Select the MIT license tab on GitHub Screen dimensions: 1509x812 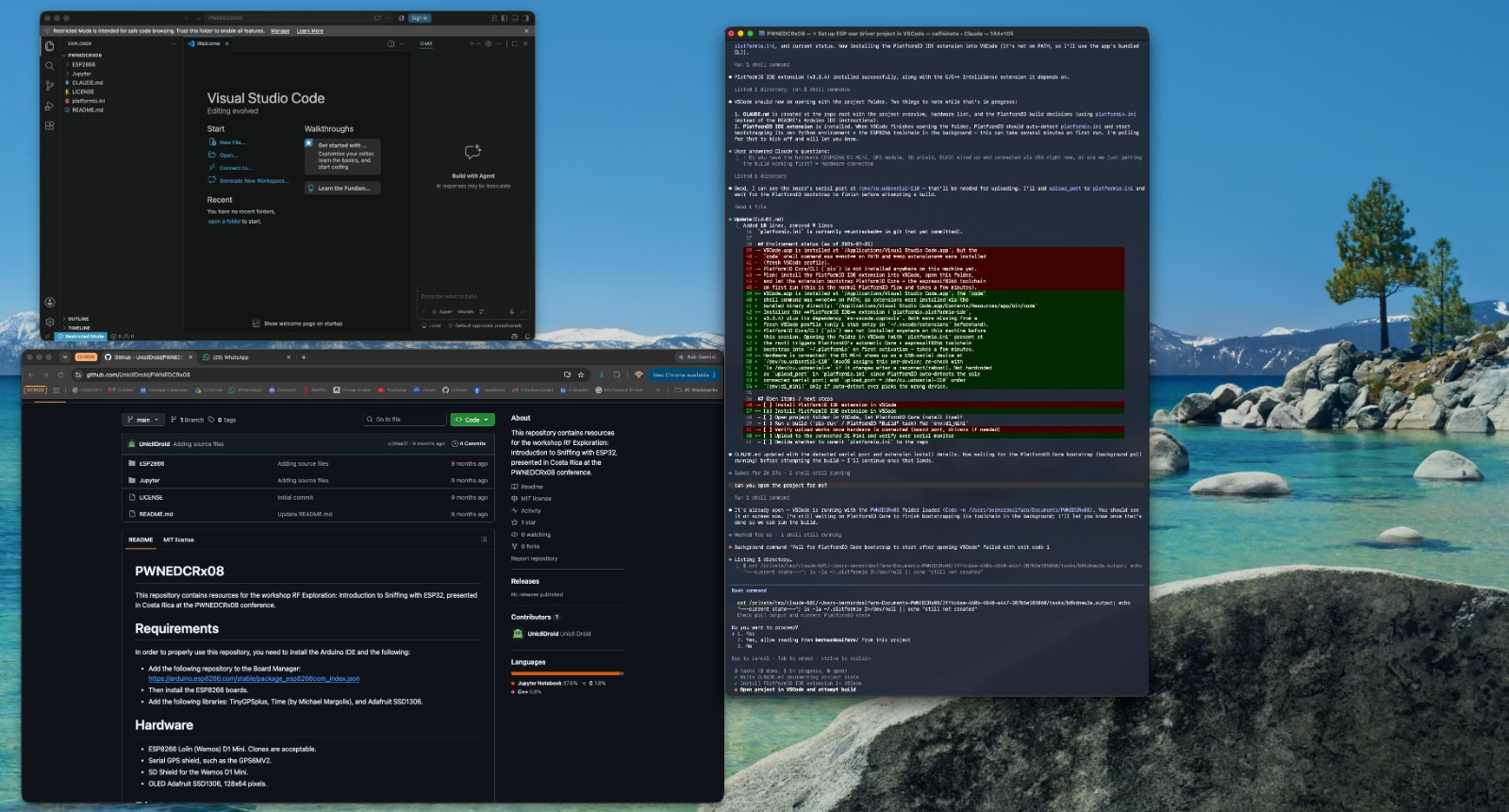tap(179, 540)
